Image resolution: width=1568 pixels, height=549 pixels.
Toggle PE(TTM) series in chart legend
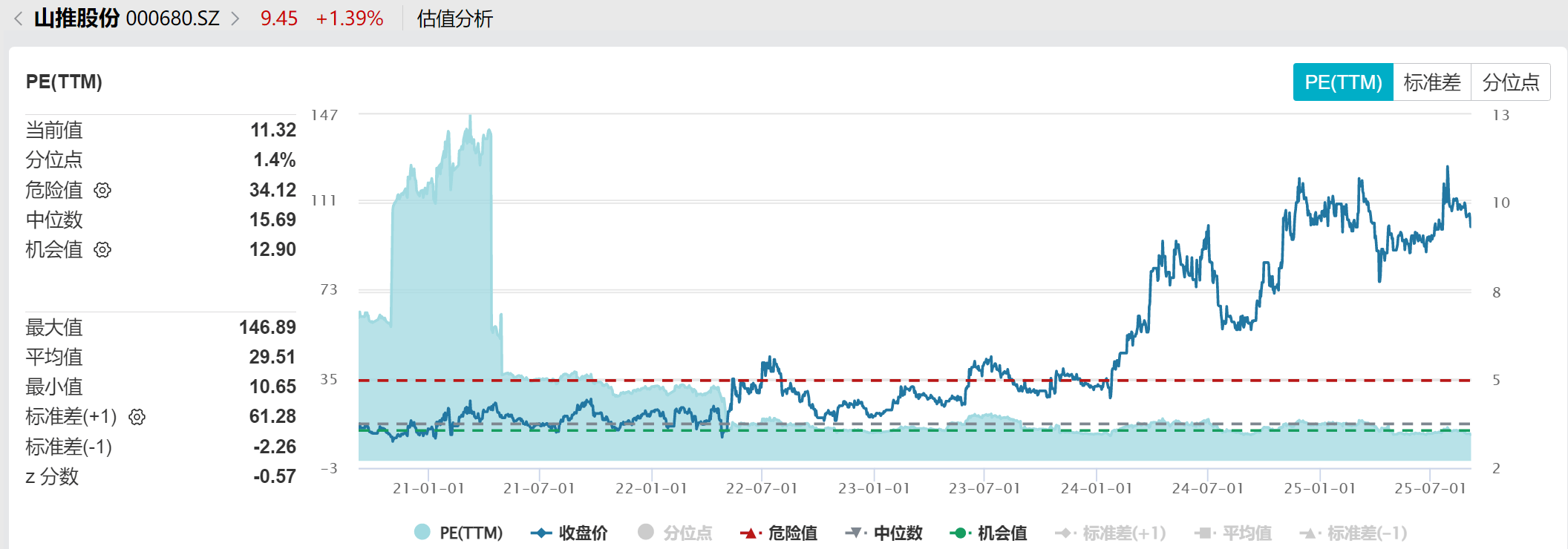[459, 533]
